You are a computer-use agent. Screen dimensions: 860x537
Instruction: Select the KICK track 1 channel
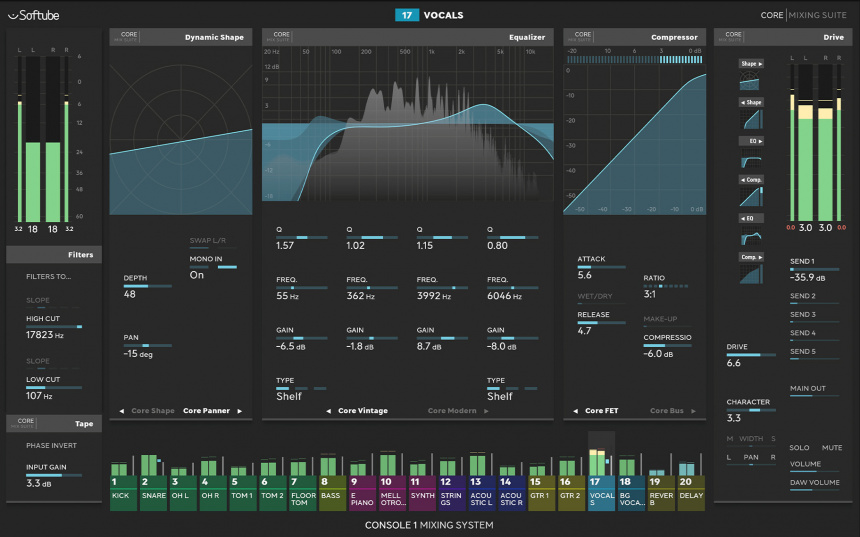(x=123, y=489)
